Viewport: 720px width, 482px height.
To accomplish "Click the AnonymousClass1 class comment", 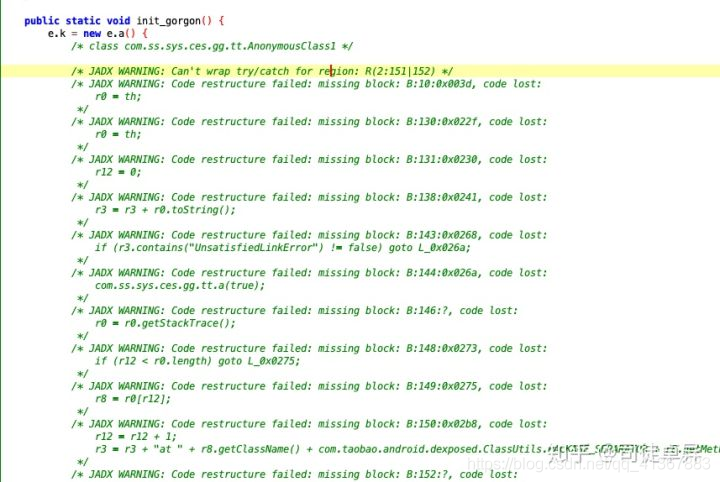I will (x=212, y=46).
